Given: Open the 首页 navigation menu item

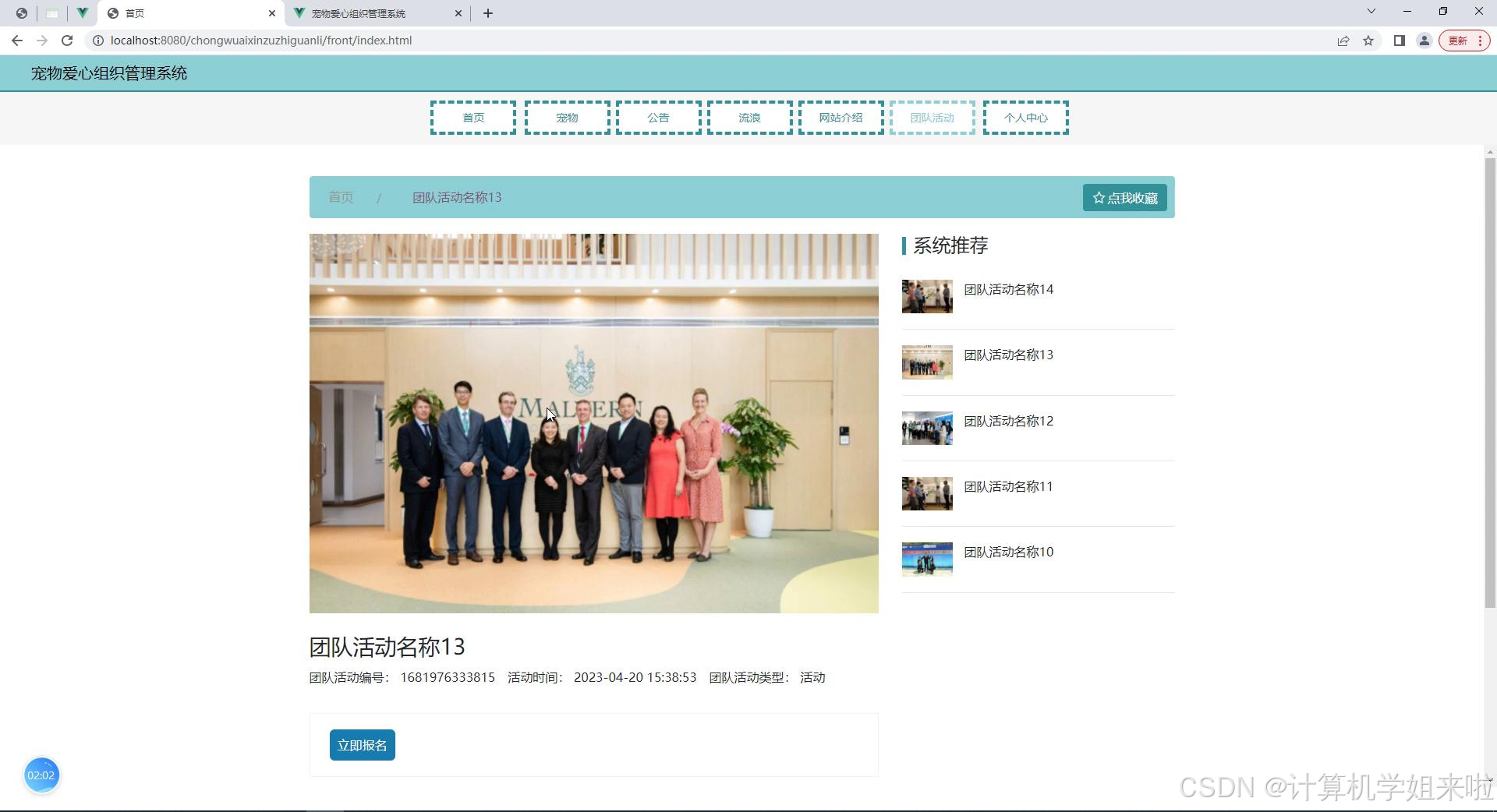Looking at the screenshot, I should click(x=473, y=118).
